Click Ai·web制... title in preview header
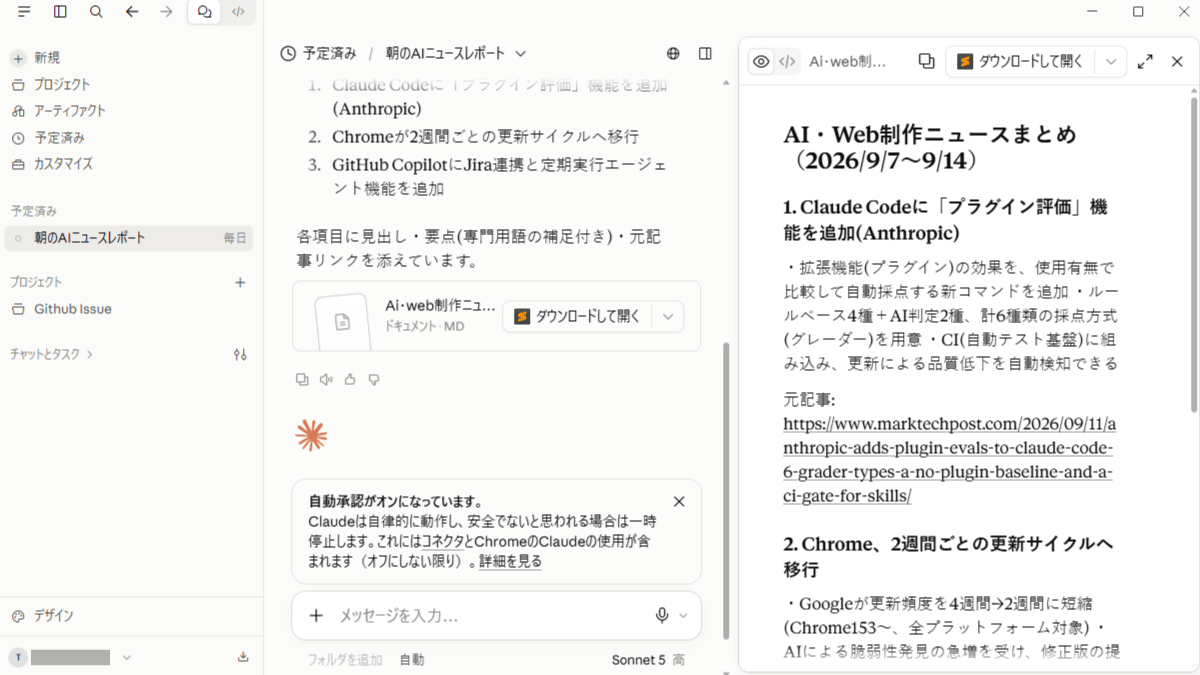Image resolution: width=1200 pixels, height=675 pixels. [848, 61]
